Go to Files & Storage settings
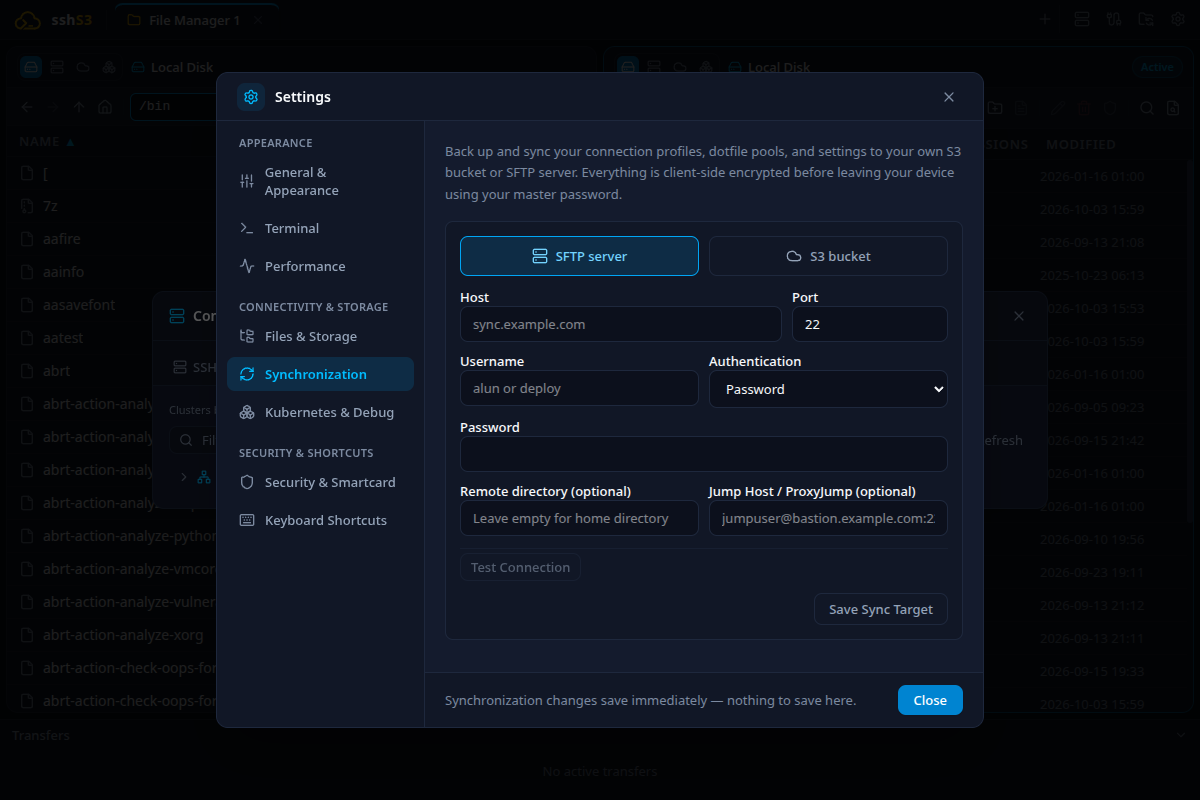This screenshot has width=1200, height=800. (320, 336)
